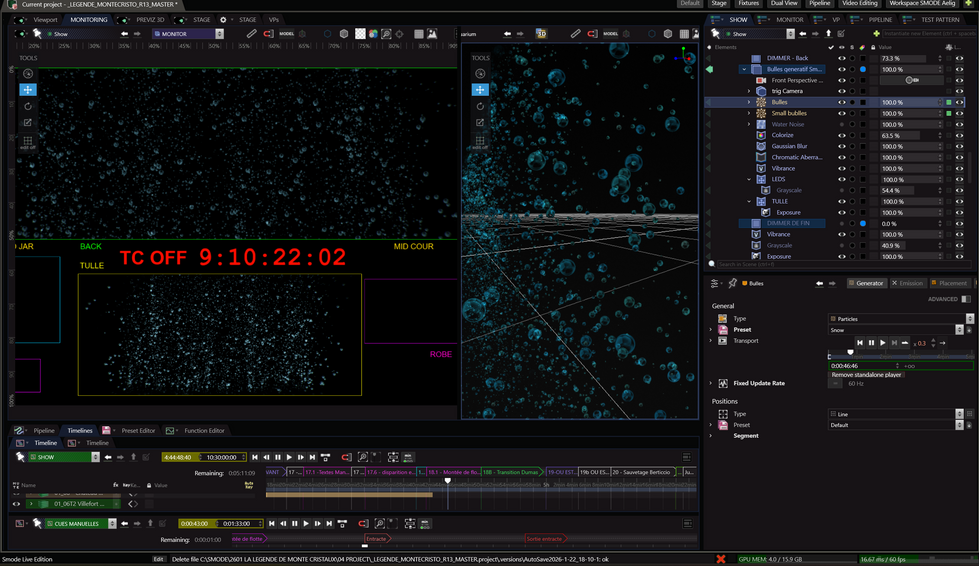Click search magnifier icon in scene panel

click(x=712, y=265)
